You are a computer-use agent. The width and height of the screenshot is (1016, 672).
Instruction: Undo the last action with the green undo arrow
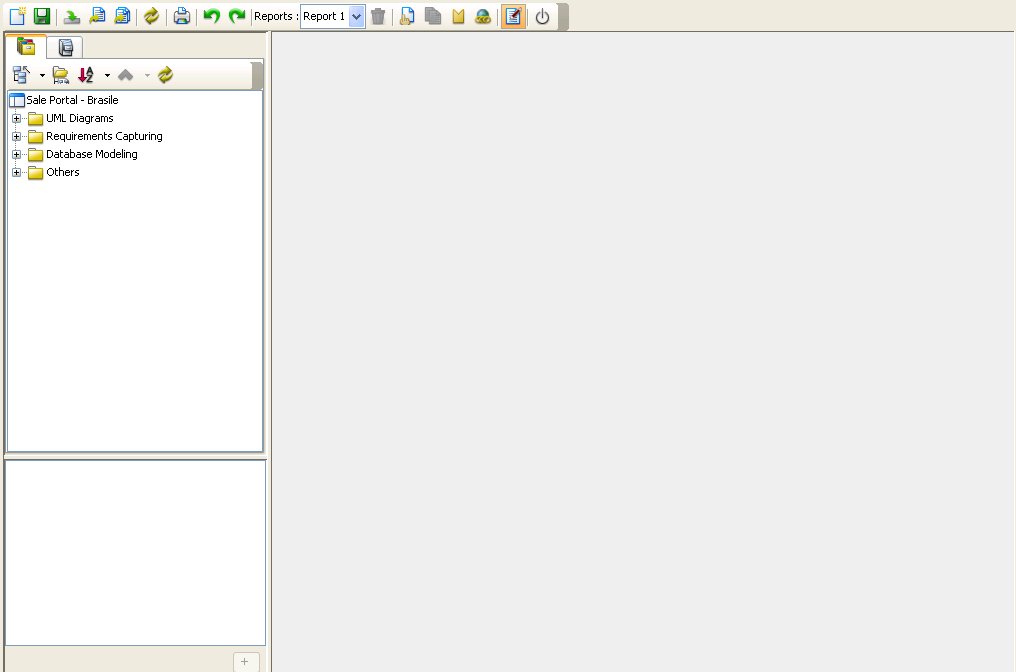[x=211, y=16]
